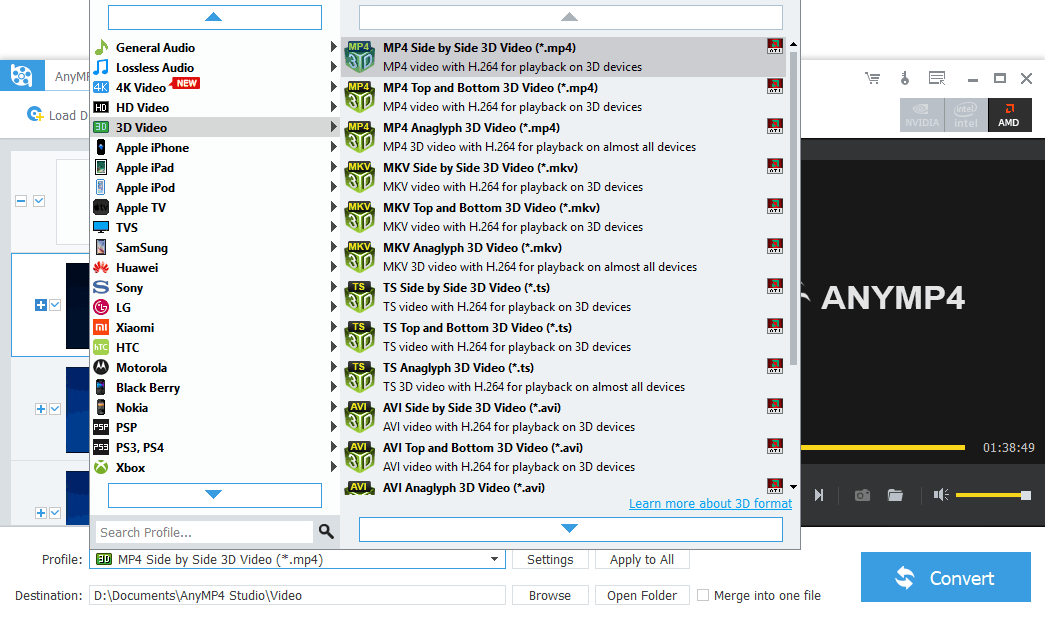Open the Profile dropdown arrow
The image size is (1045, 630).
(495, 559)
